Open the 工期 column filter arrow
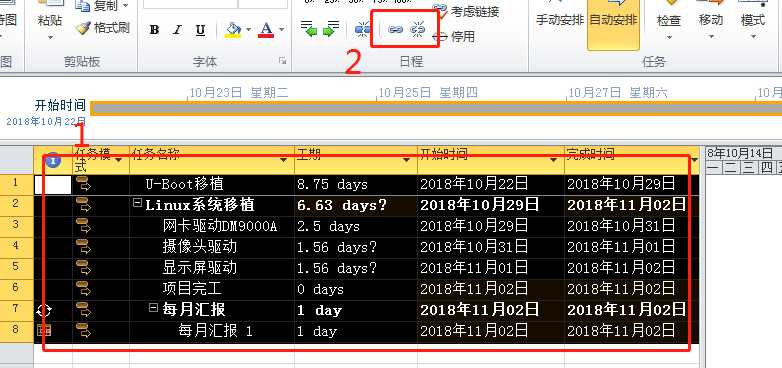The width and height of the screenshot is (782, 368). pyautogui.click(x=406, y=160)
